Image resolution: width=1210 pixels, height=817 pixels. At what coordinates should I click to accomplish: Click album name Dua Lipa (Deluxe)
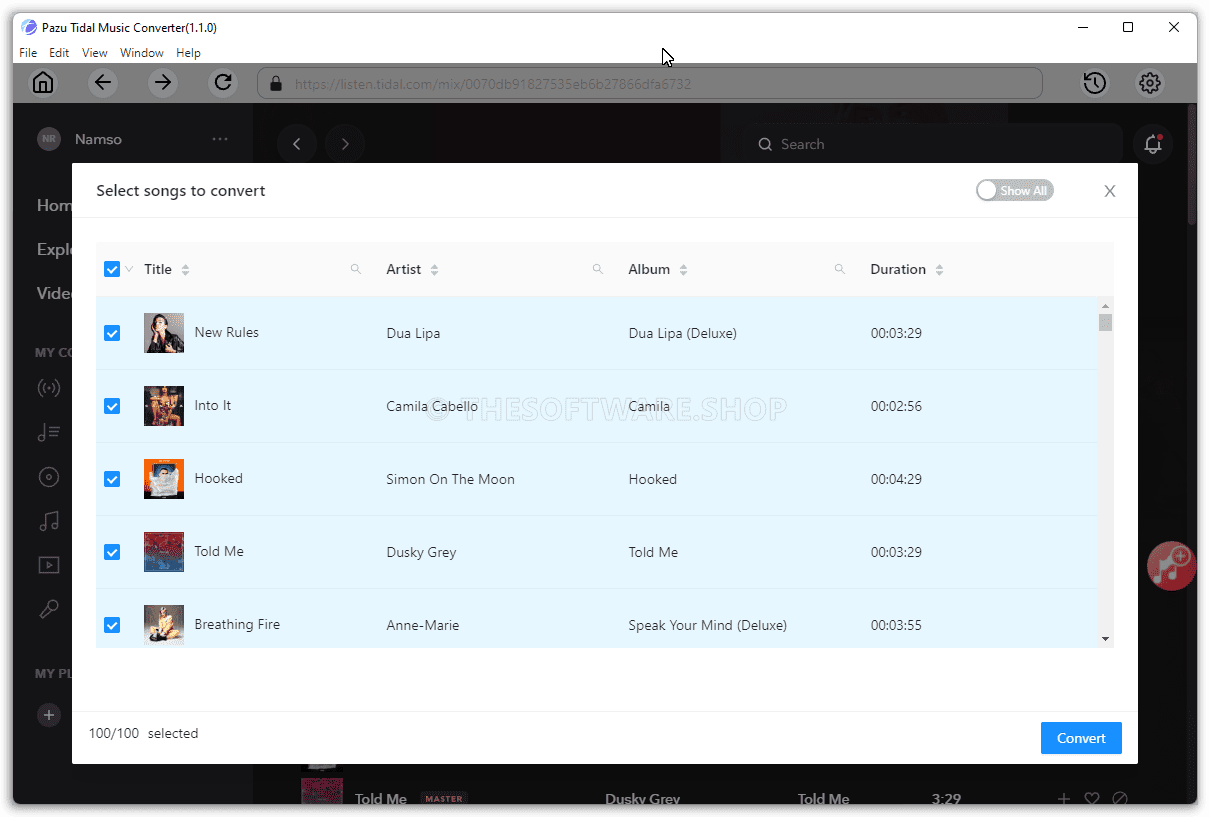pyautogui.click(x=682, y=333)
